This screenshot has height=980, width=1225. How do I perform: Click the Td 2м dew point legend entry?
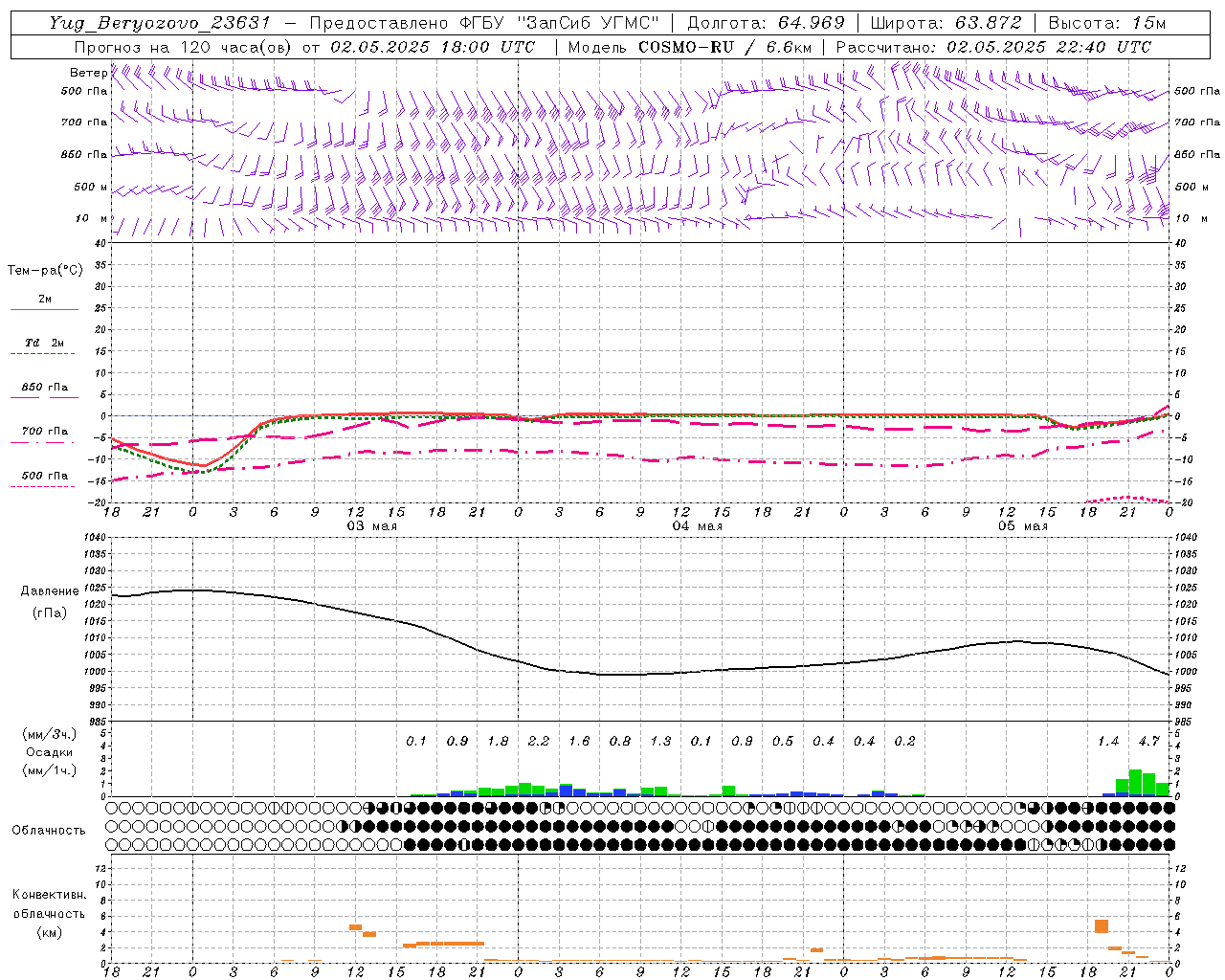point(45,343)
